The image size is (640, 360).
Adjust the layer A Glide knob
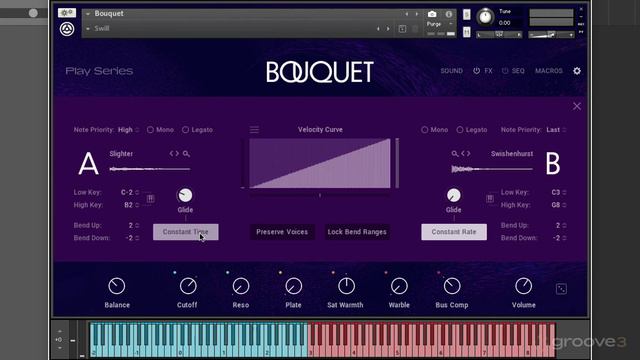tap(185, 196)
